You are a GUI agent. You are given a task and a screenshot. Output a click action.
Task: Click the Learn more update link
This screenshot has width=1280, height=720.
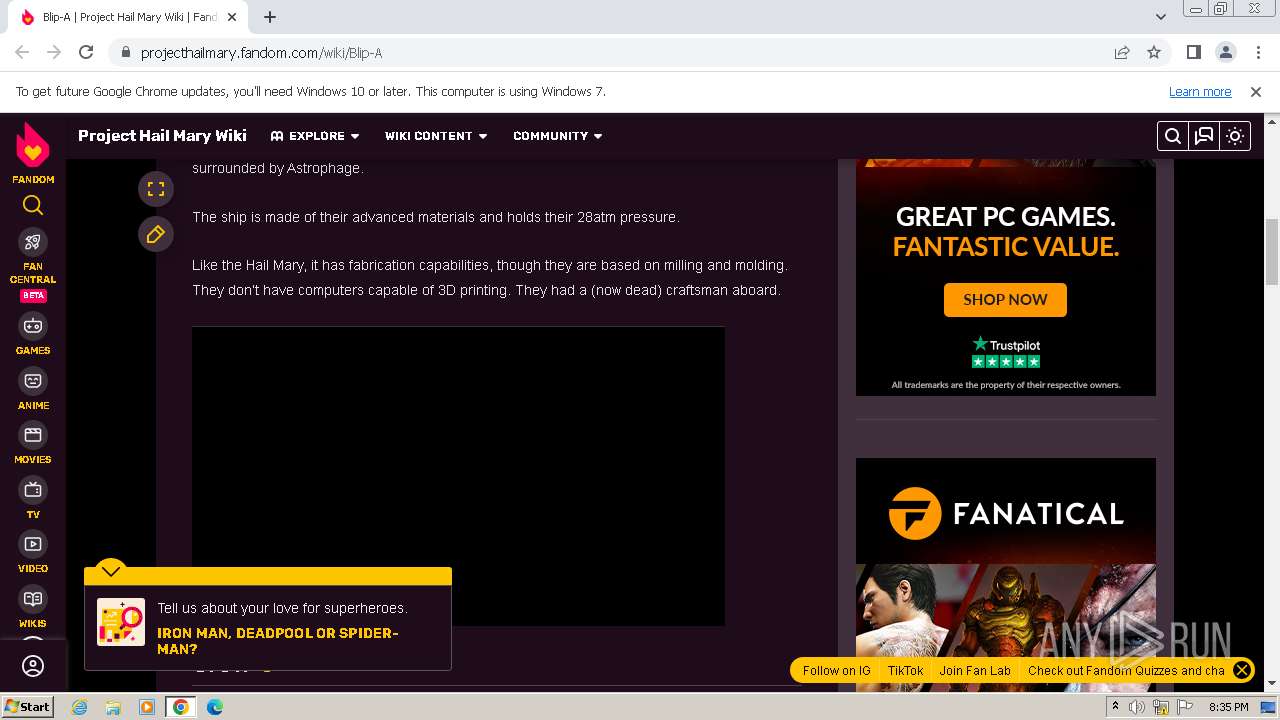click(x=1200, y=92)
